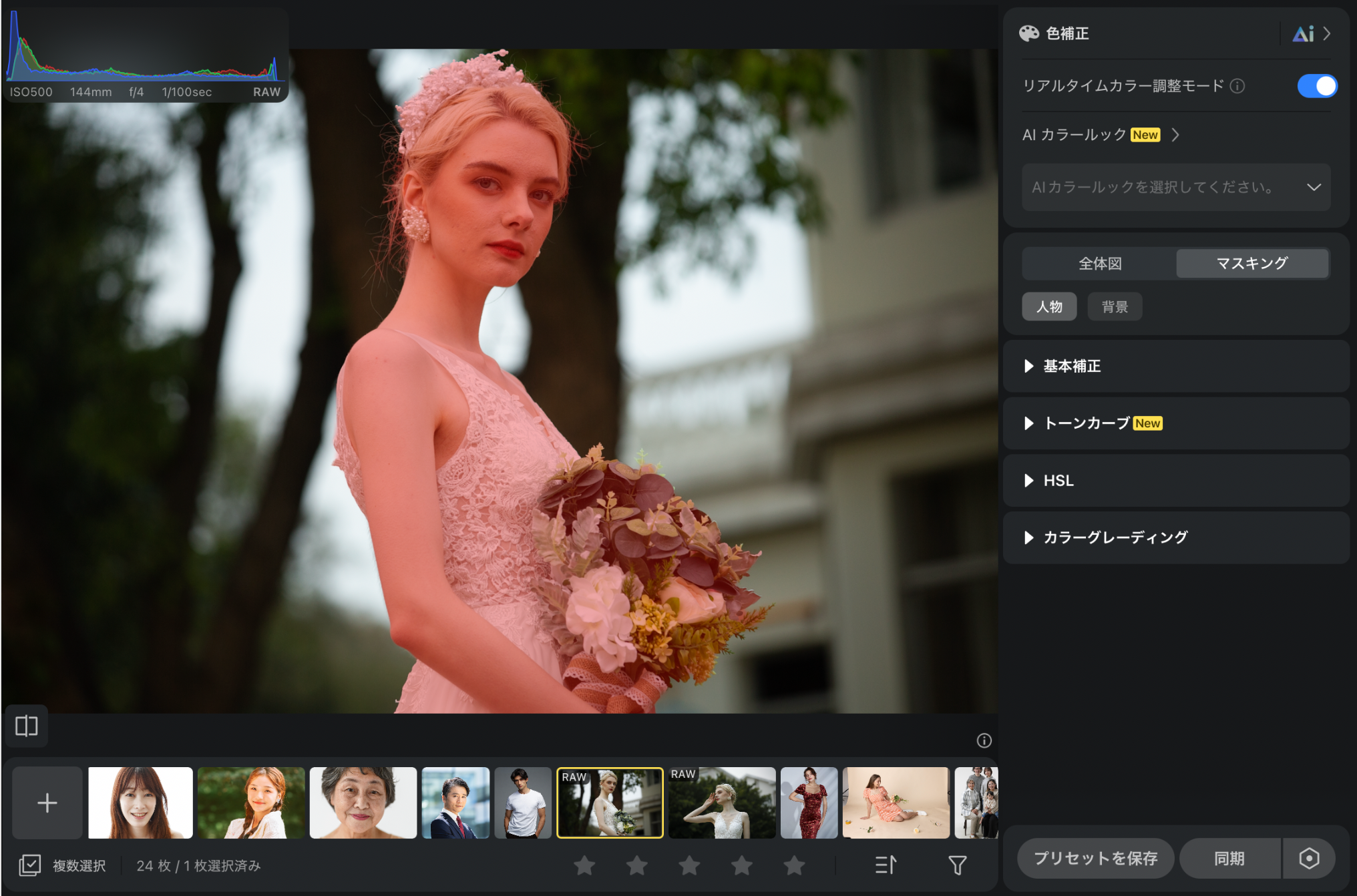Image resolution: width=1357 pixels, height=896 pixels.
Task: Open the filter funnel icon
Action: (958, 865)
